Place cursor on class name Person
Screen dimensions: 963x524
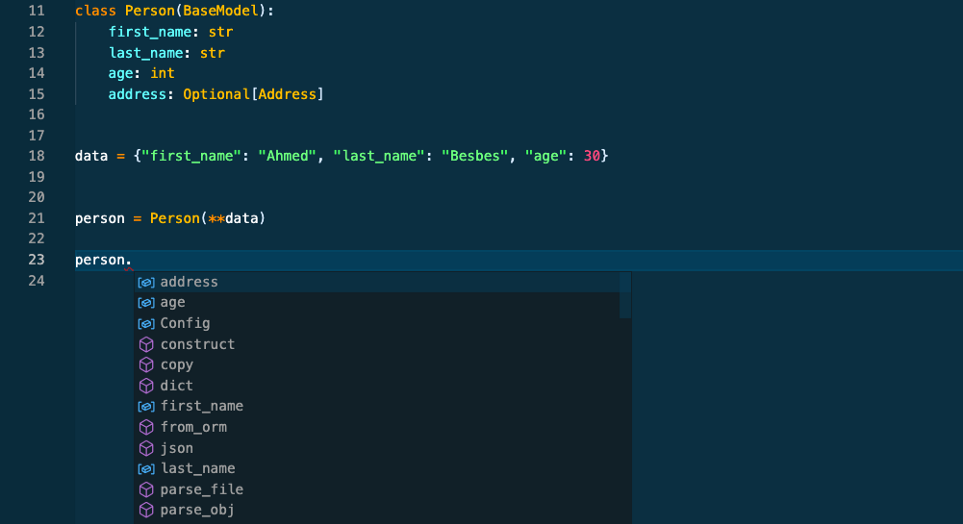150,11
